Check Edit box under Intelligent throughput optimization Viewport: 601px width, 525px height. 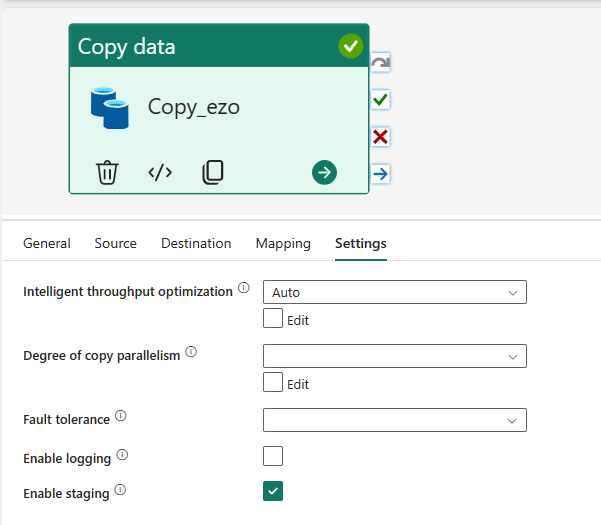pos(272,319)
